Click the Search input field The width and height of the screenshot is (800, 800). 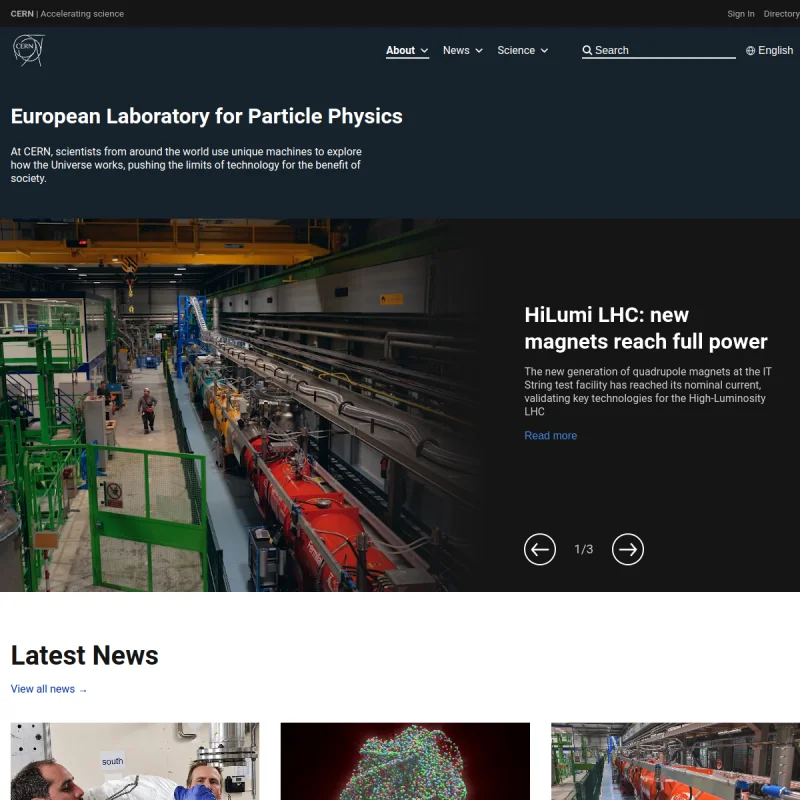[x=659, y=50]
